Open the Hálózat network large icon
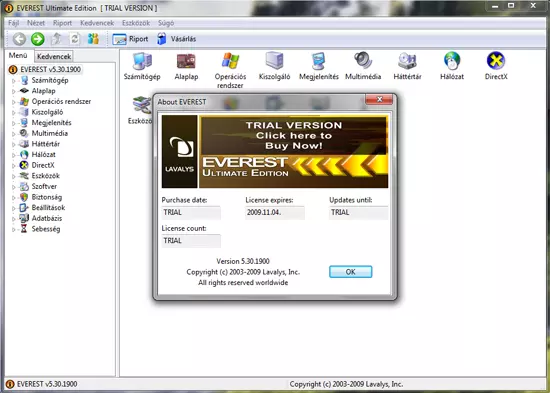Screen dimensions: 550x393 [x=452, y=66]
